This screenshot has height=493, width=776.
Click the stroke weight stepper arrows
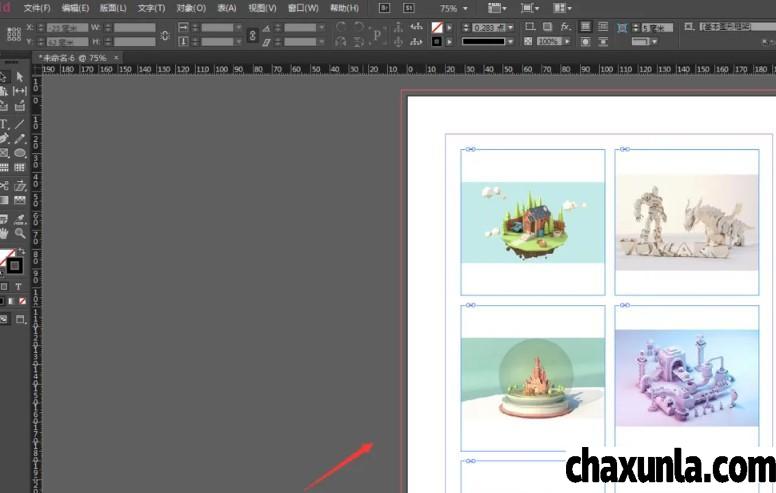pos(466,28)
